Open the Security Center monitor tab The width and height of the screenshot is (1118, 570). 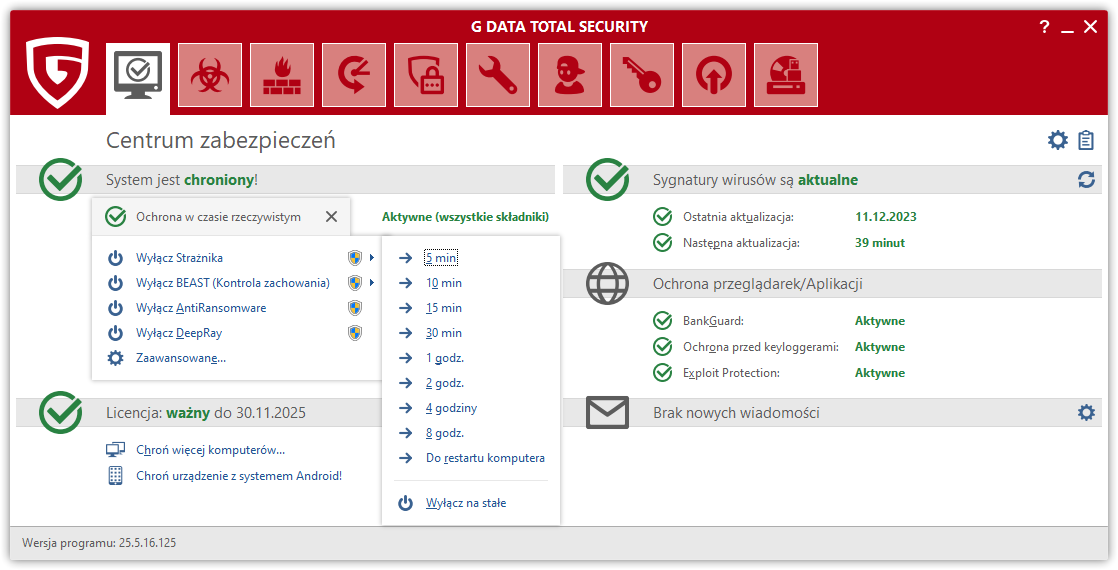pos(138,76)
